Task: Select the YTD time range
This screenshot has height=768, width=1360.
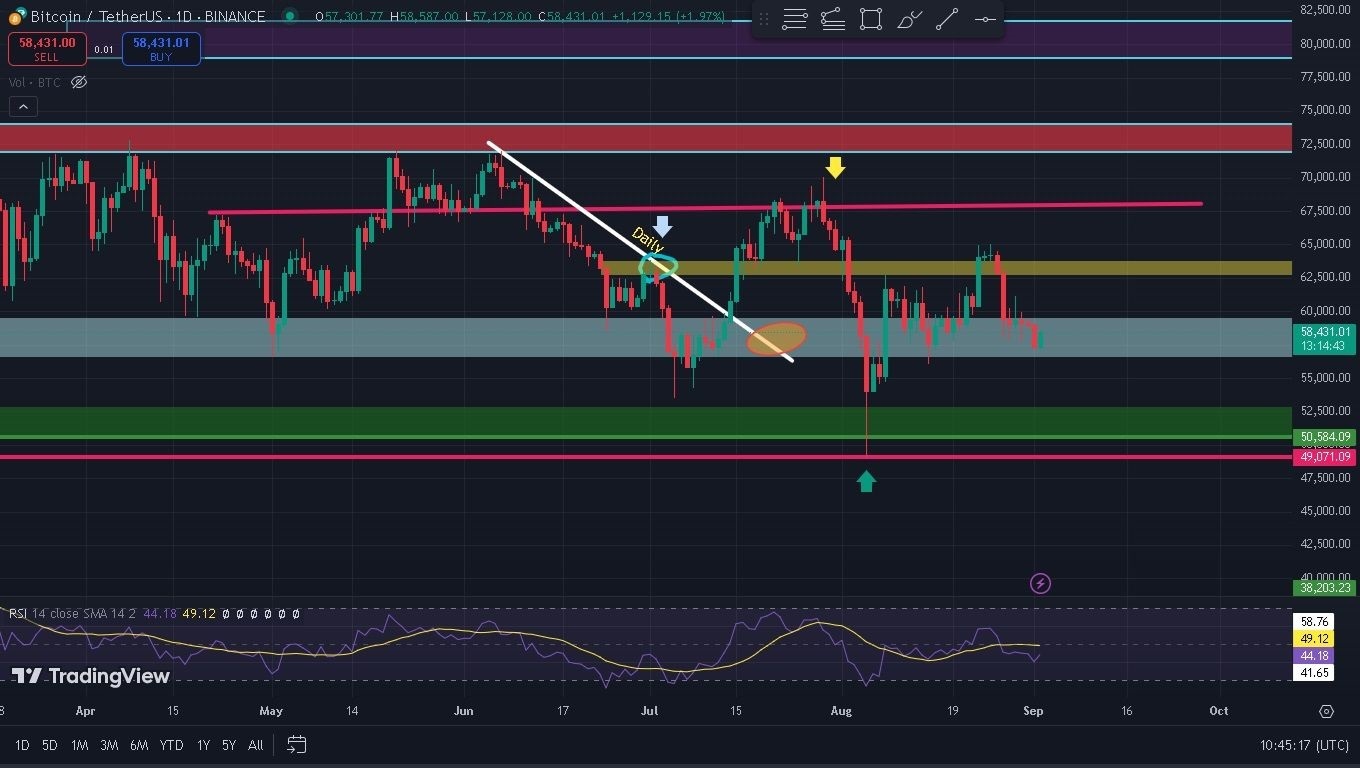Action: tap(171, 744)
